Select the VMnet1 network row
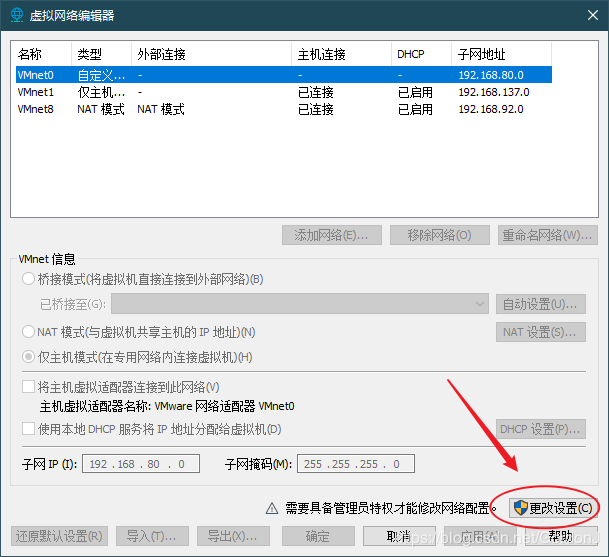The image size is (609, 557). click(x=284, y=92)
